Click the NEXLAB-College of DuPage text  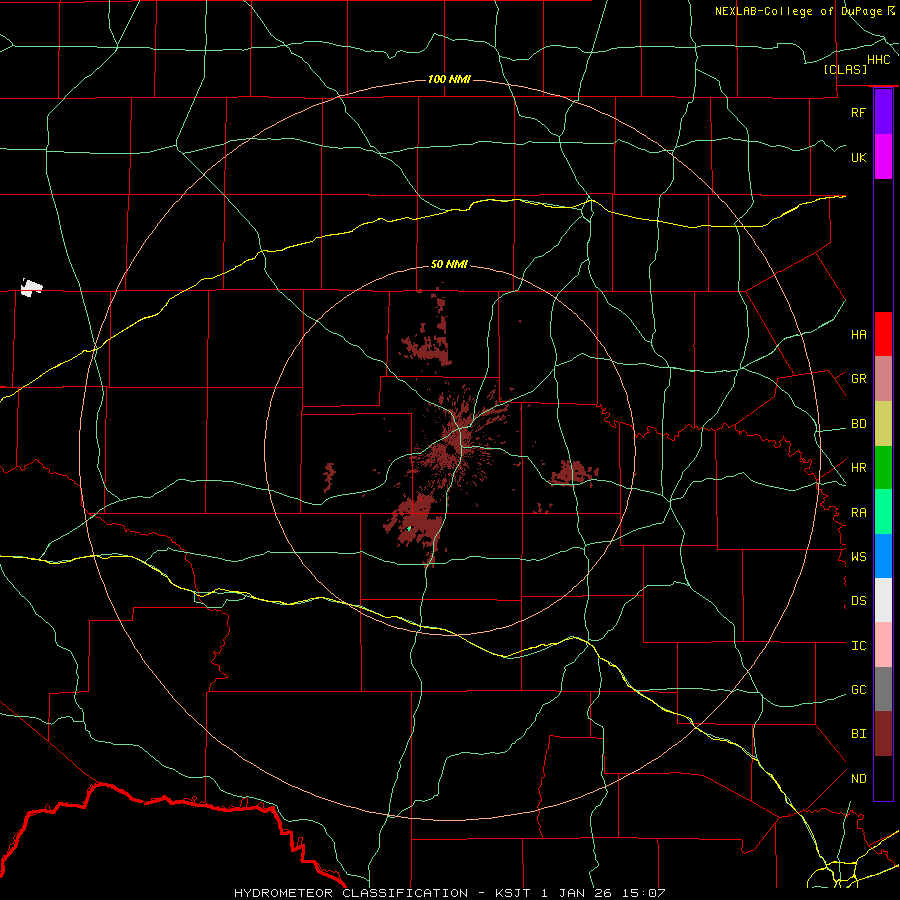pos(800,11)
